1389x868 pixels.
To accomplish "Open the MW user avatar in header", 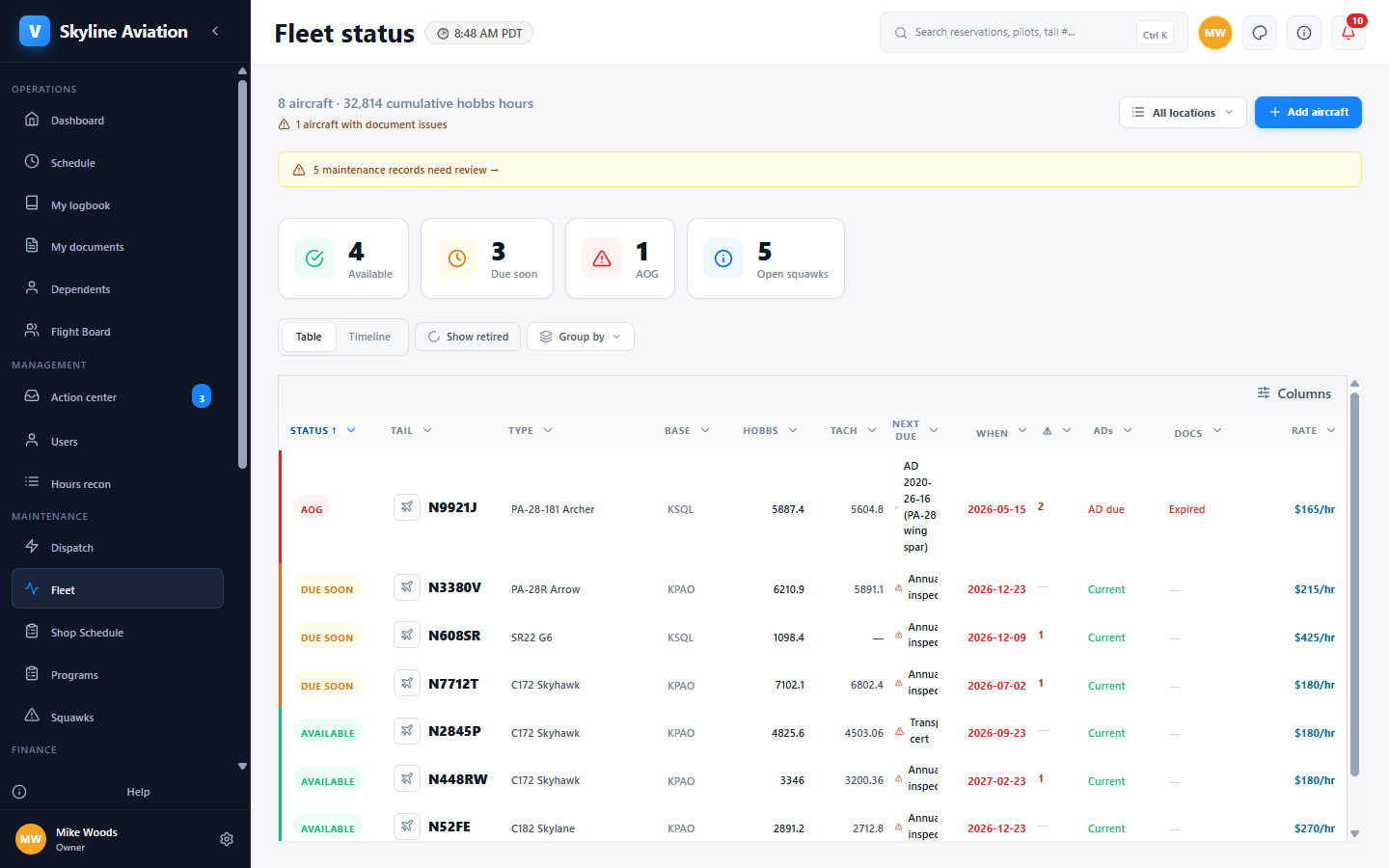I will (1215, 33).
